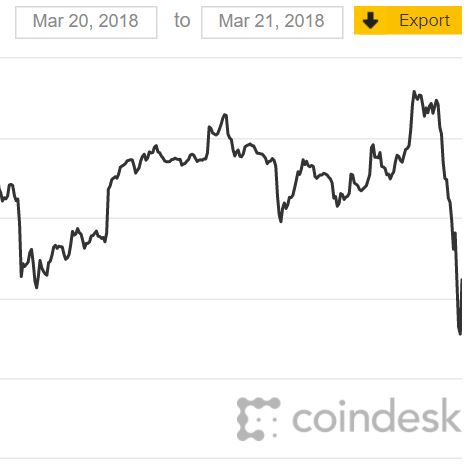Click the download arrow icon on Export
The height and width of the screenshot is (473, 469).
370,21
